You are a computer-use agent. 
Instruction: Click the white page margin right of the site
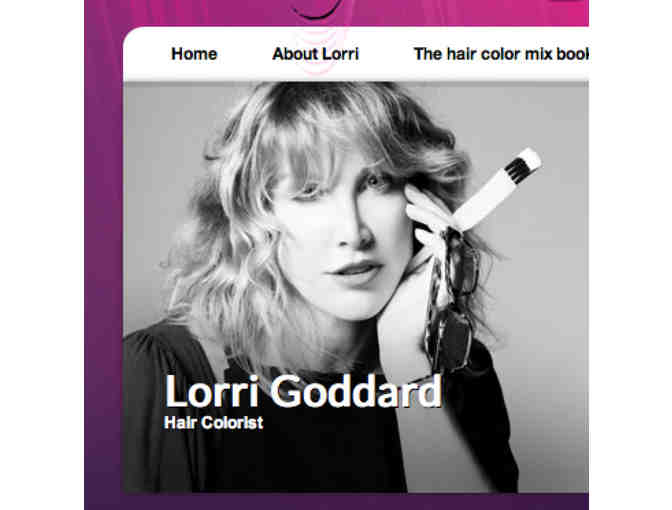pyautogui.click(x=630, y=255)
